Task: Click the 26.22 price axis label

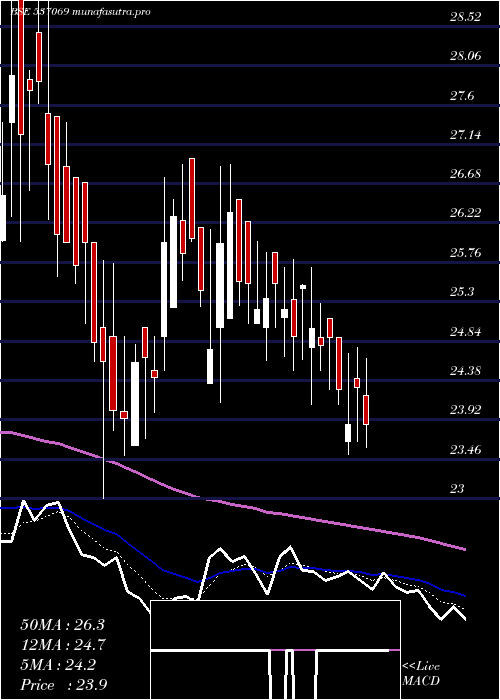Action: pyautogui.click(x=466, y=212)
